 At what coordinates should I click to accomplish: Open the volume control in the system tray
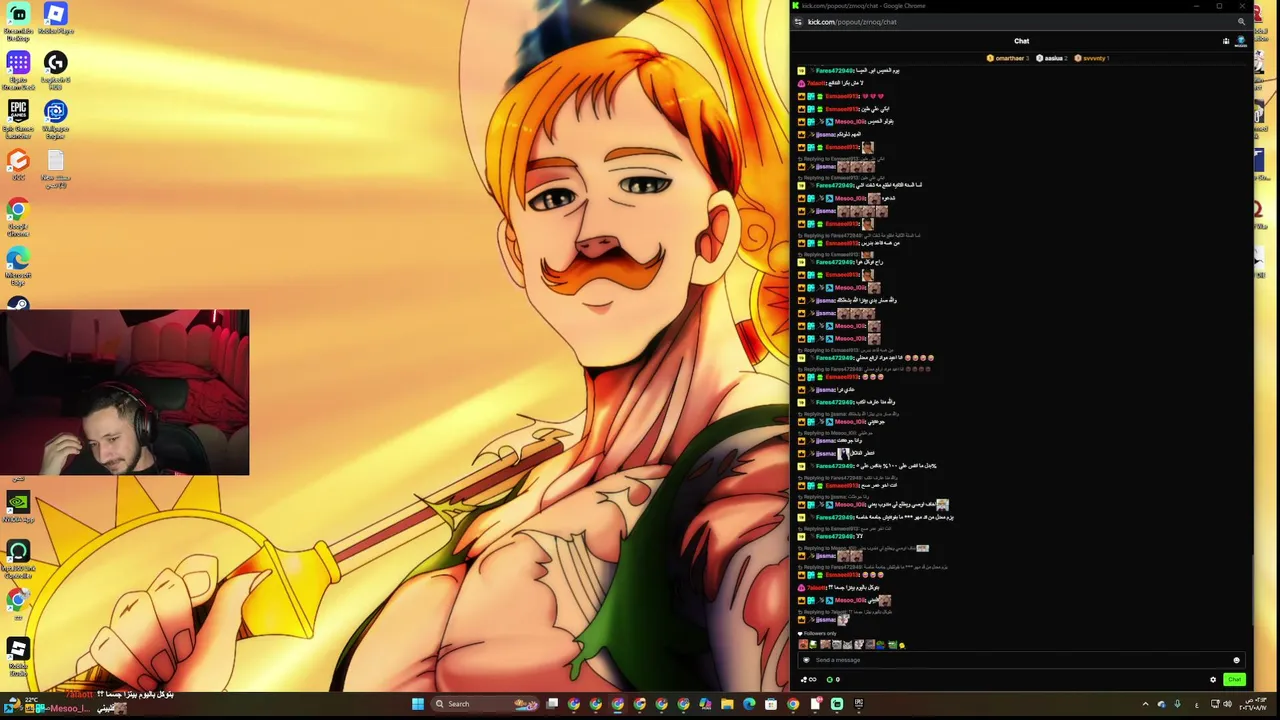pos(1227,704)
